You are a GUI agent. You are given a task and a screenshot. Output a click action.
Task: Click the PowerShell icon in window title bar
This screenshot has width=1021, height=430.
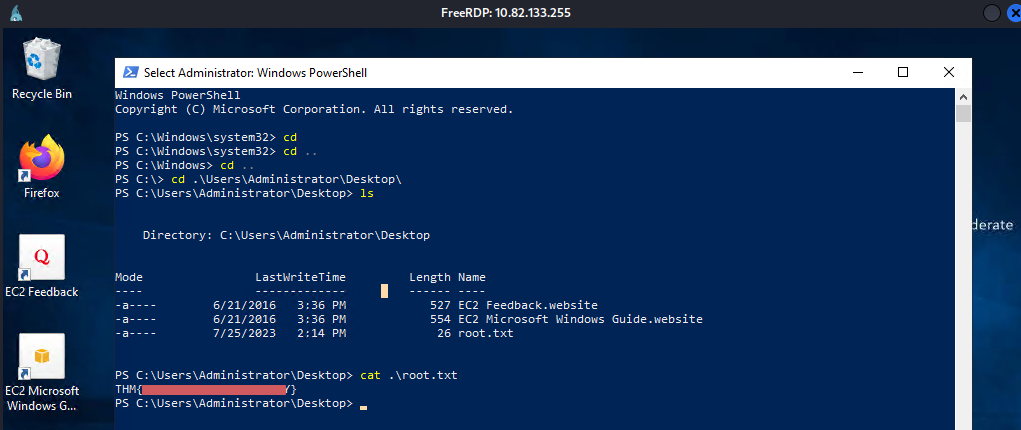tap(130, 72)
